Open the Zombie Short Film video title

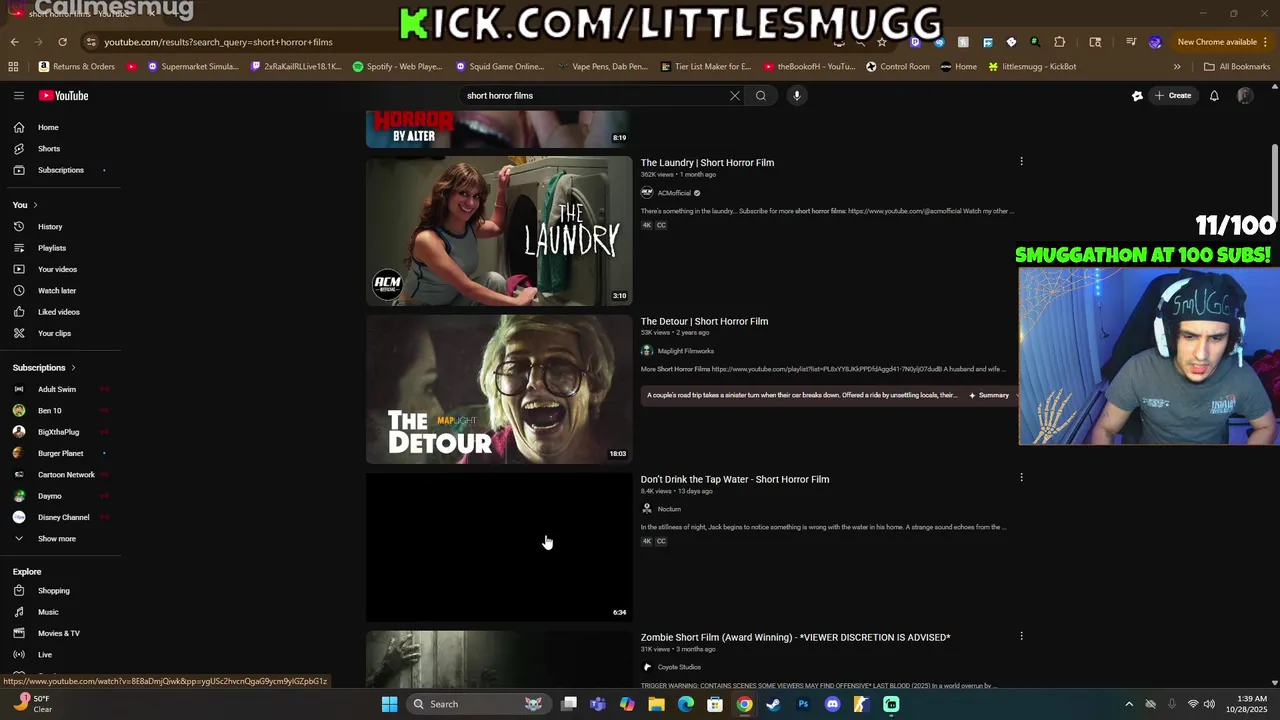pyautogui.click(x=795, y=638)
